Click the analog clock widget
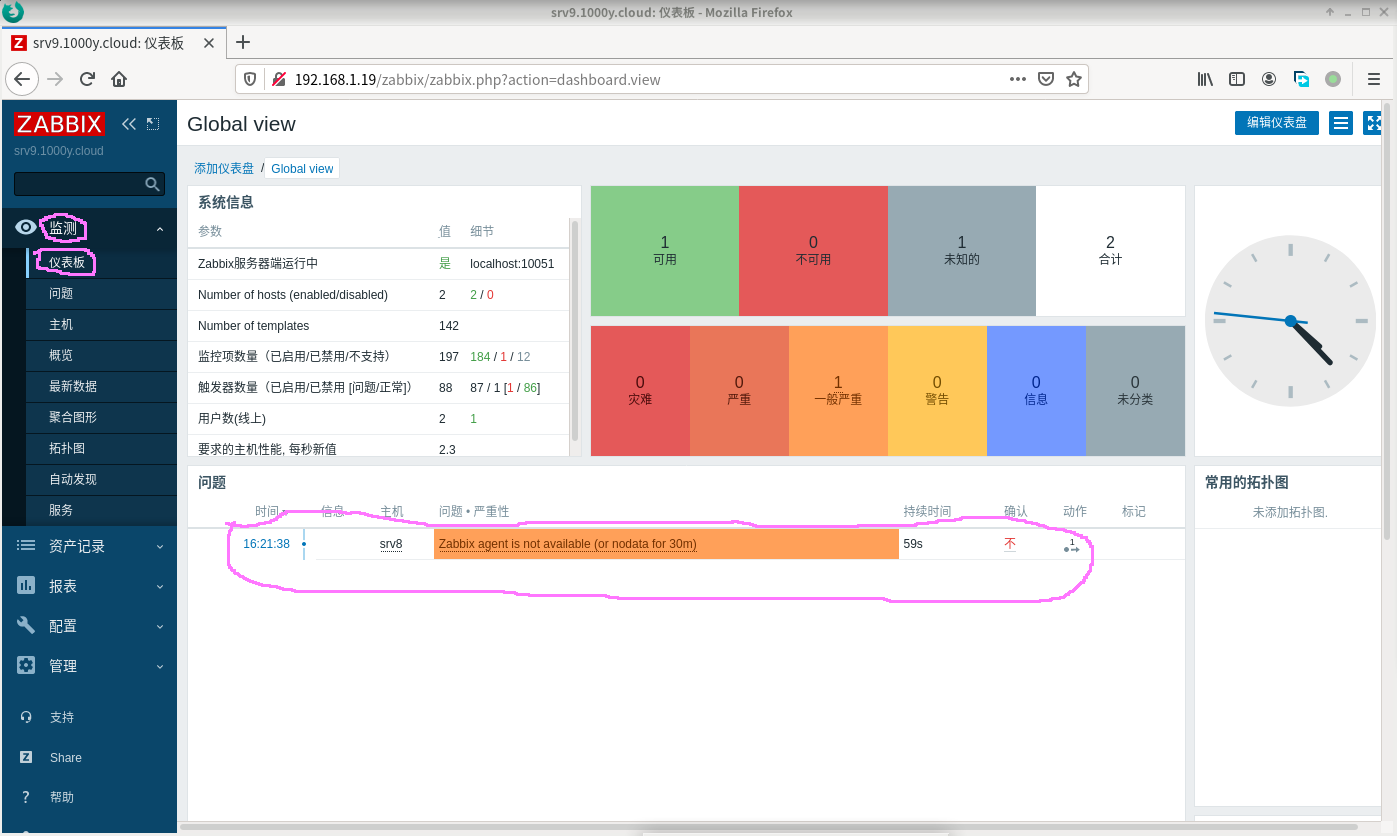The width and height of the screenshot is (1397, 836). click(1290, 321)
